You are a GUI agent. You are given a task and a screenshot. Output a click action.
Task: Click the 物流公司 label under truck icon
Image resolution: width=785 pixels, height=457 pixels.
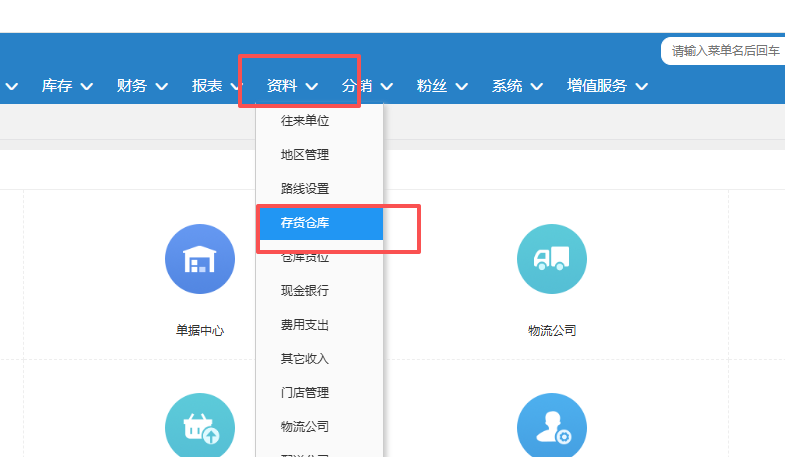(x=552, y=330)
